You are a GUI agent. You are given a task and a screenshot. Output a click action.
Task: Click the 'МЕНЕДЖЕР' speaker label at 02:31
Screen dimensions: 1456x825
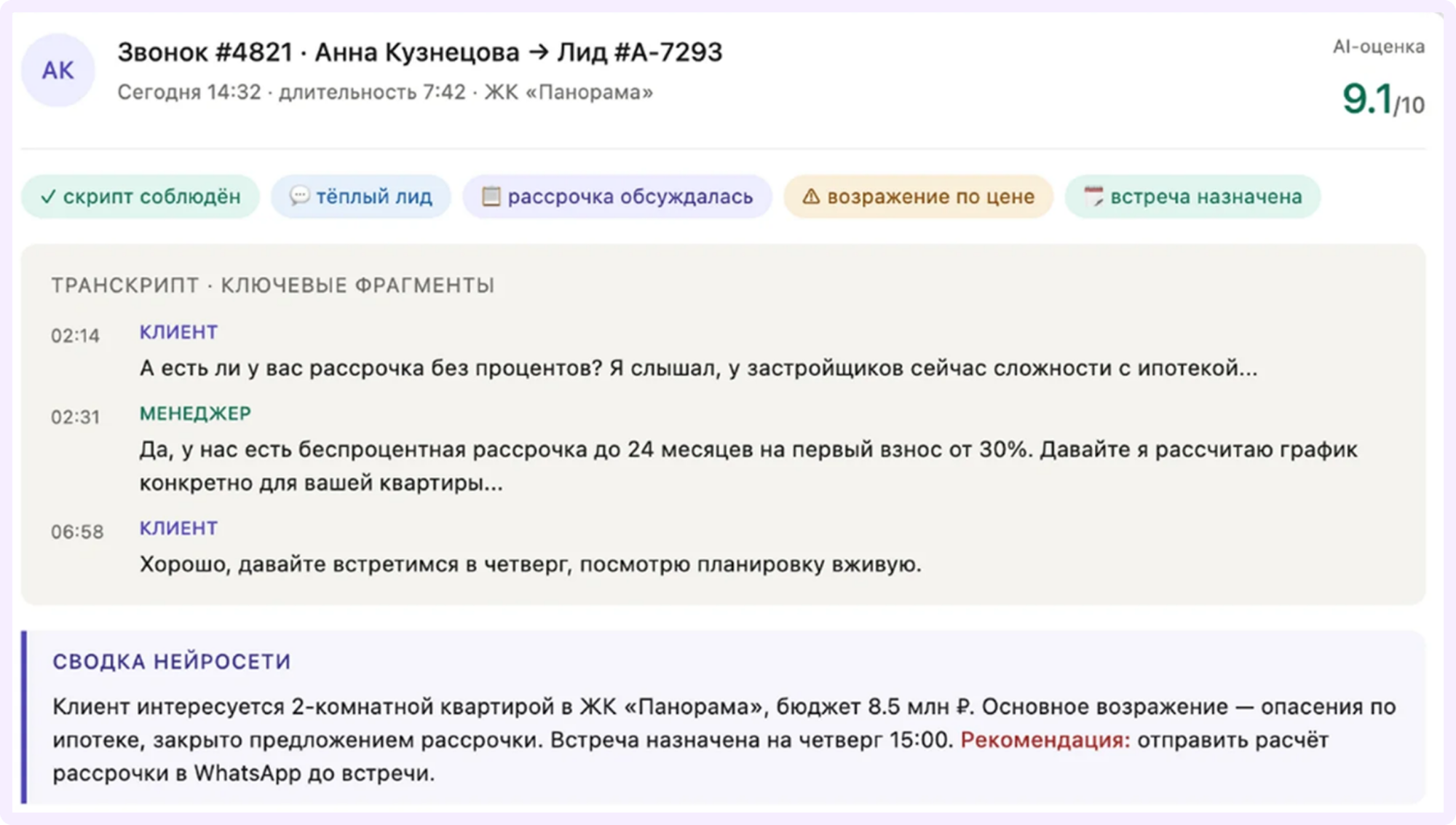point(195,414)
